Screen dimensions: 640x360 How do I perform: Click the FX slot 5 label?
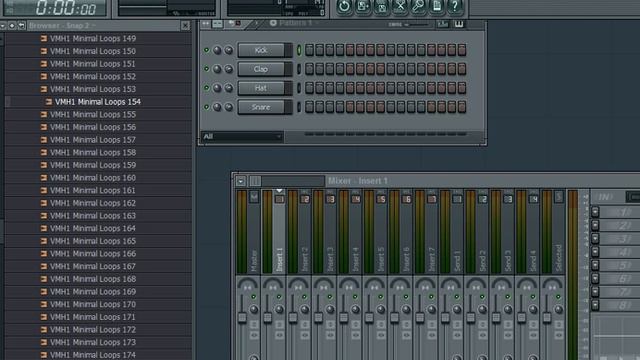tap(620, 265)
